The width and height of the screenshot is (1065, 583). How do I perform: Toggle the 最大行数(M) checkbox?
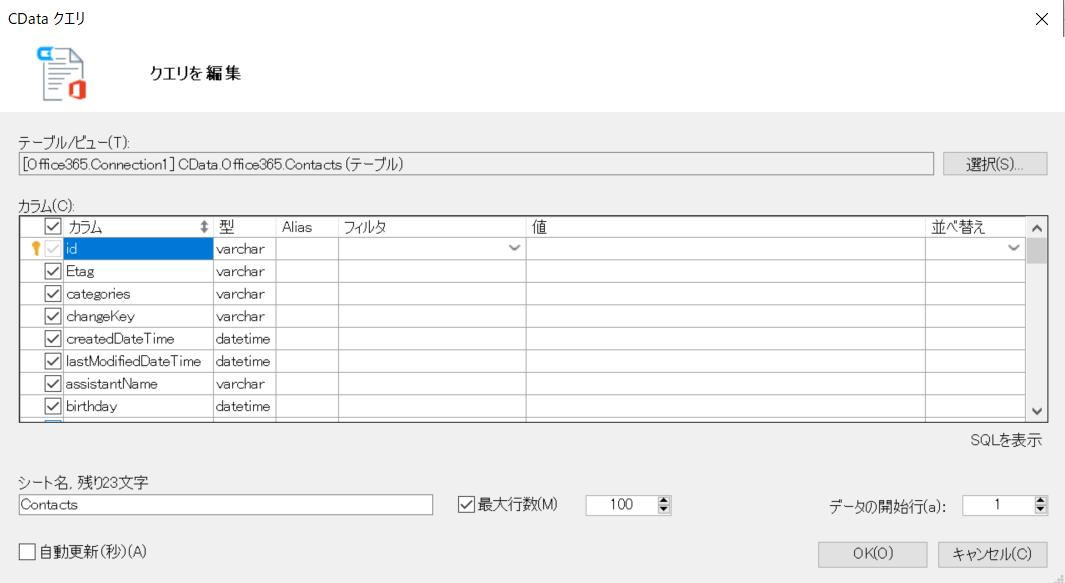466,504
